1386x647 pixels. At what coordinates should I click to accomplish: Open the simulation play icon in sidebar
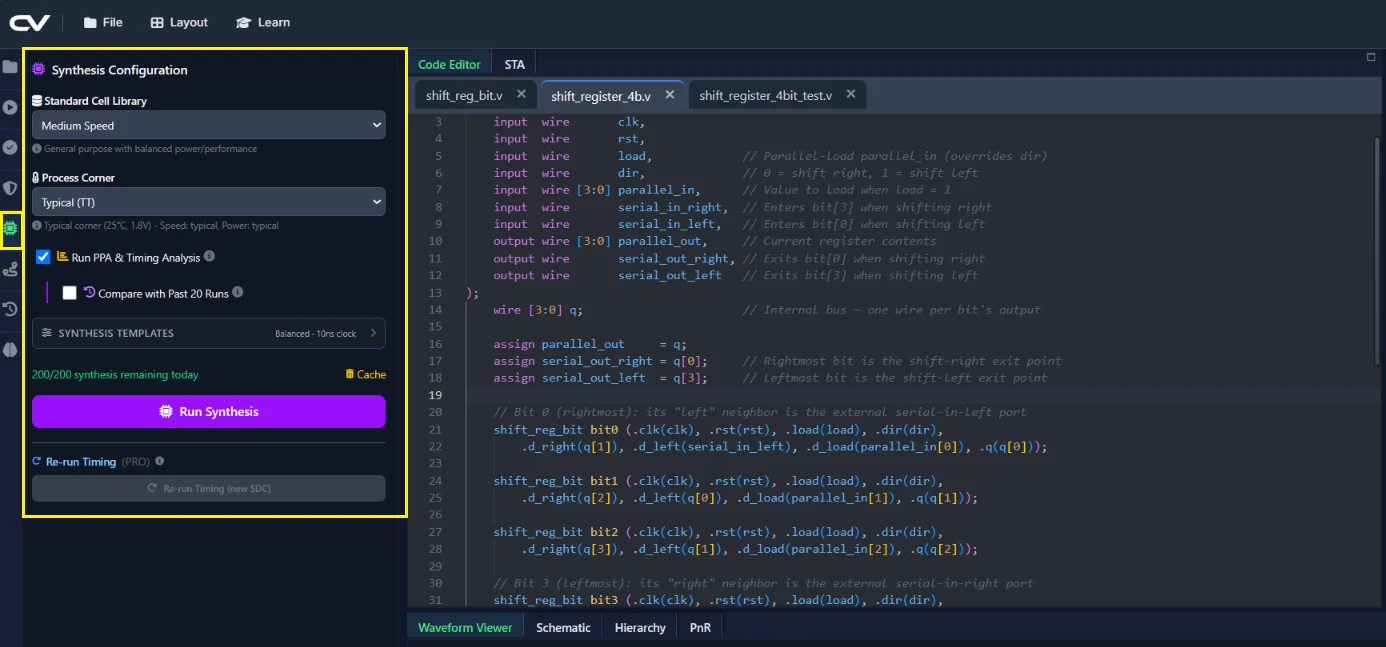pyautogui.click(x=10, y=107)
